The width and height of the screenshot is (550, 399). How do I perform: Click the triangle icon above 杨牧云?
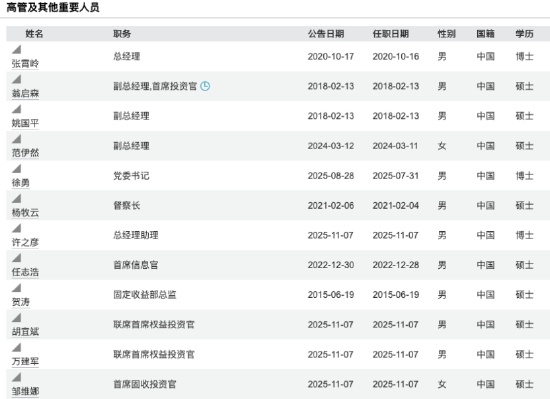point(16,198)
